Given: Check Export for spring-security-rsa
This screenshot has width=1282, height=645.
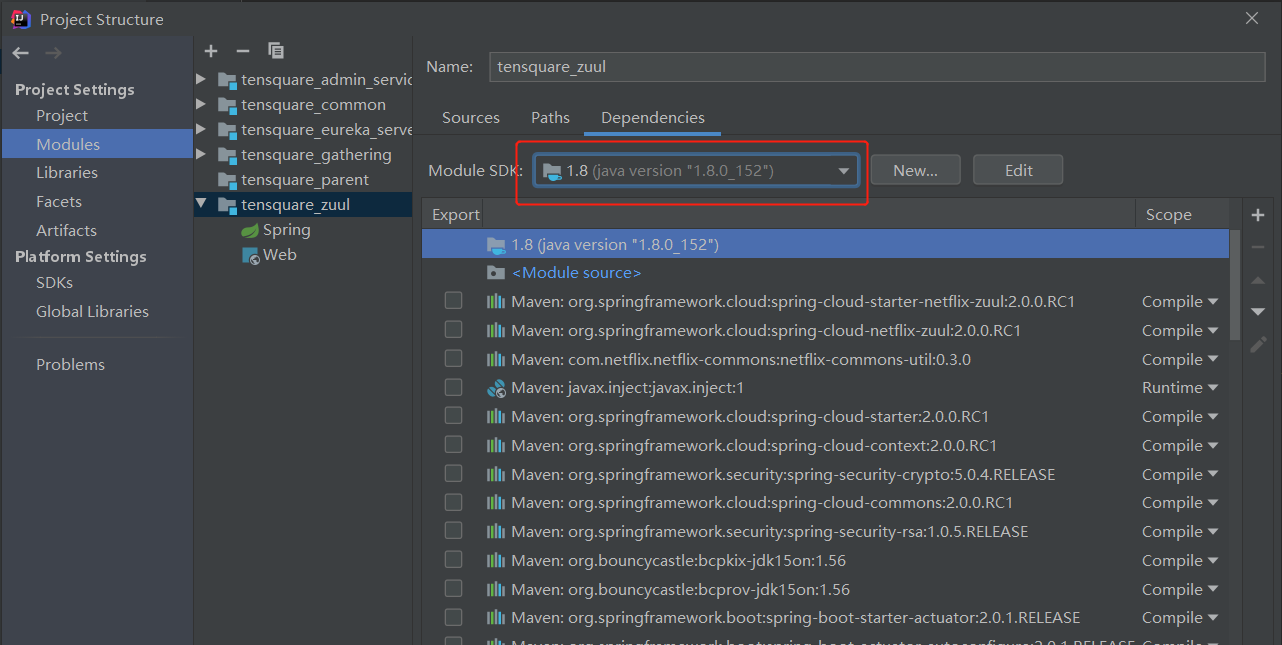Looking at the screenshot, I should [x=453, y=531].
